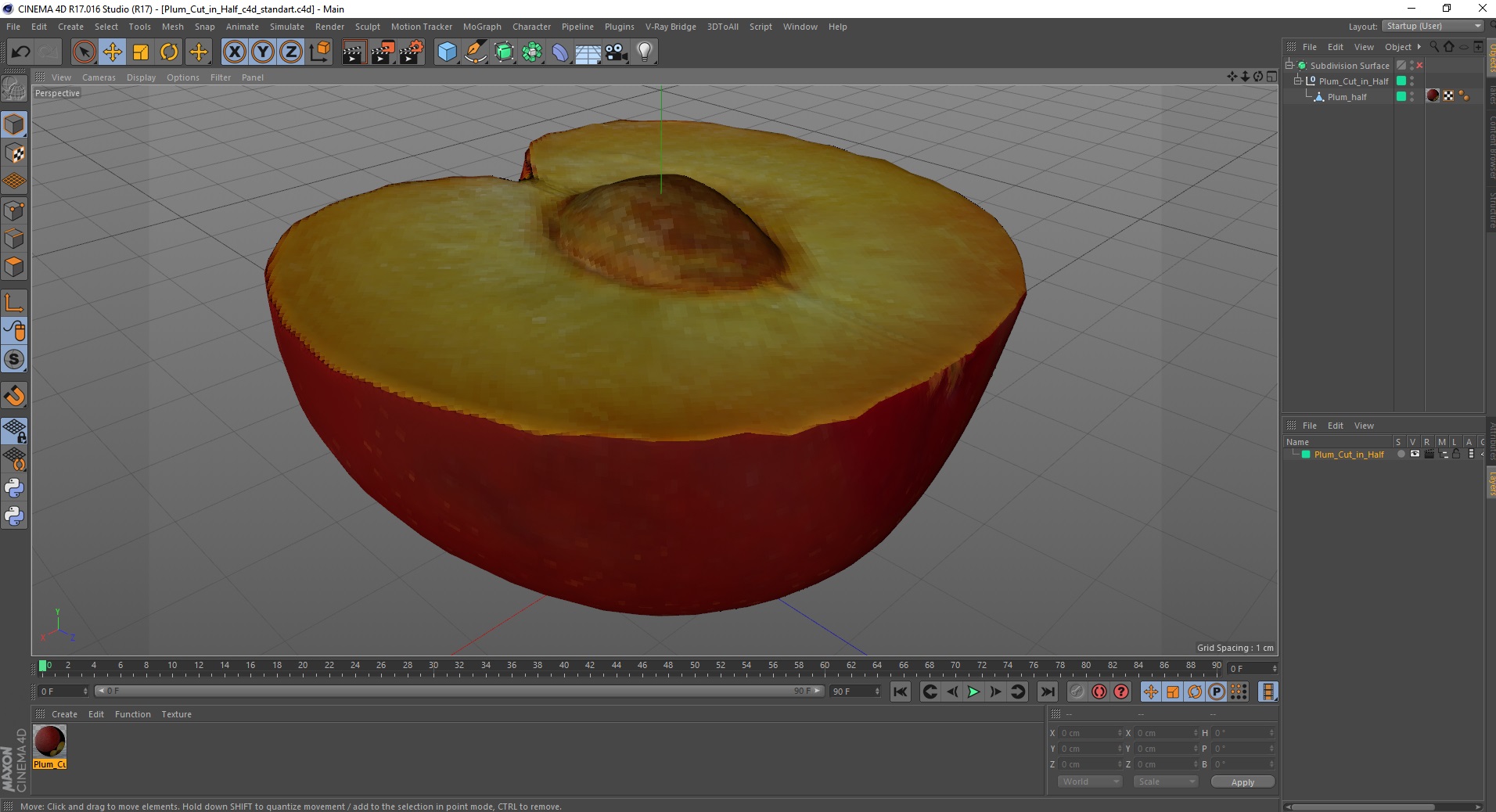The width and height of the screenshot is (1496, 812).
Task: Click the Record Active Objects button
Action: (1077, 692)
